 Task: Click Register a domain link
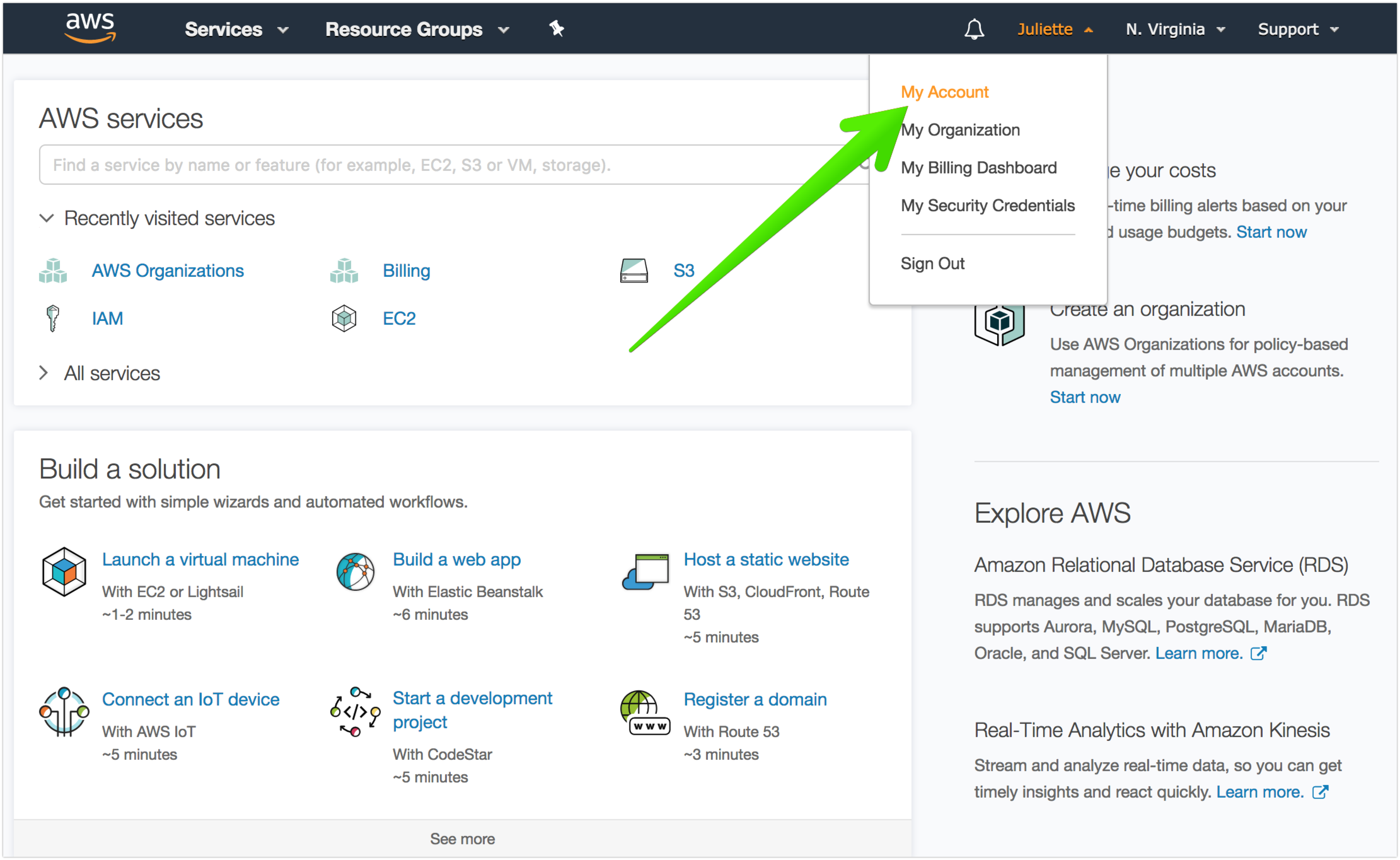point(755,700)
